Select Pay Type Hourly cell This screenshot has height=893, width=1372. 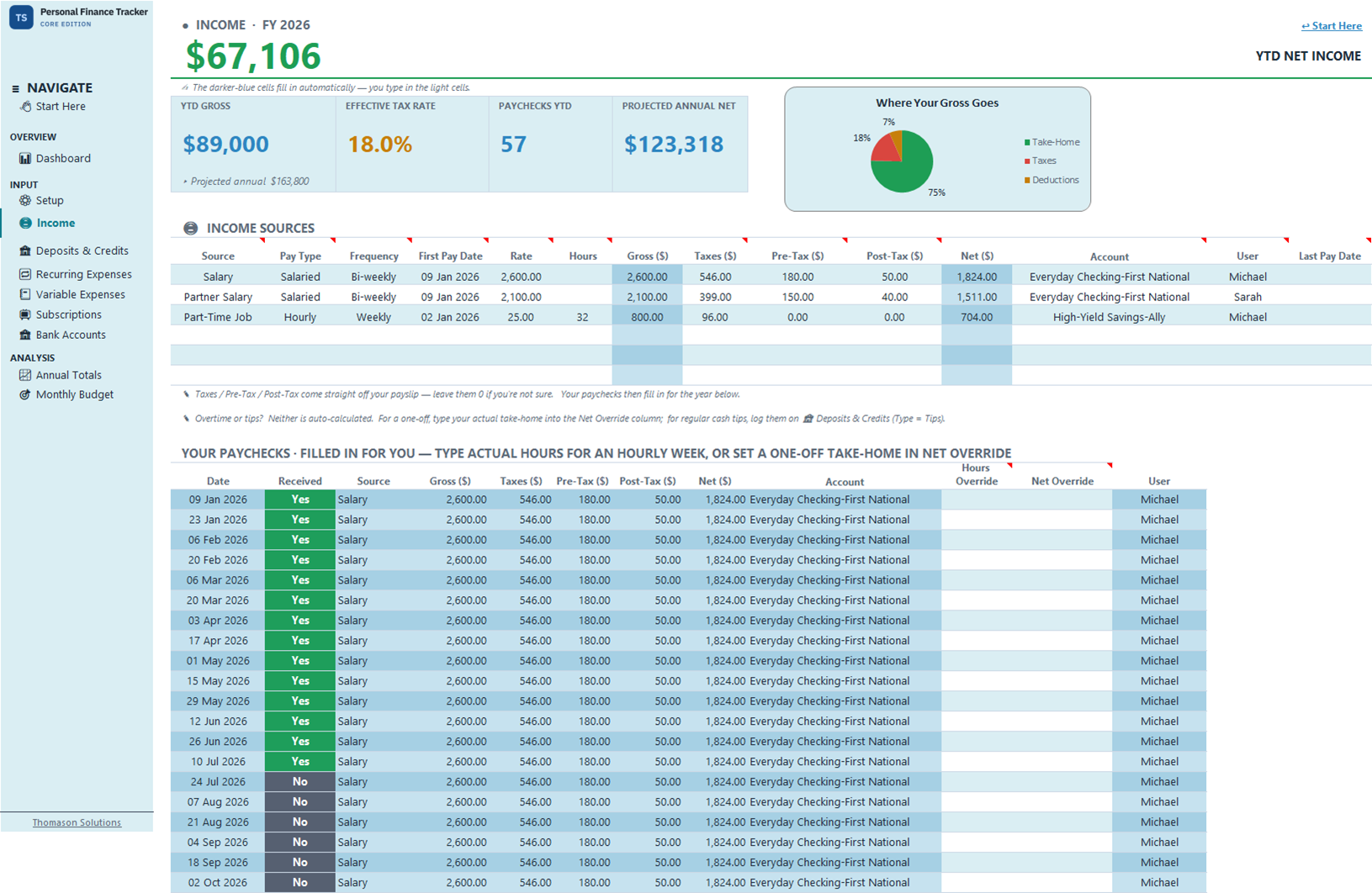click(300, 317)
